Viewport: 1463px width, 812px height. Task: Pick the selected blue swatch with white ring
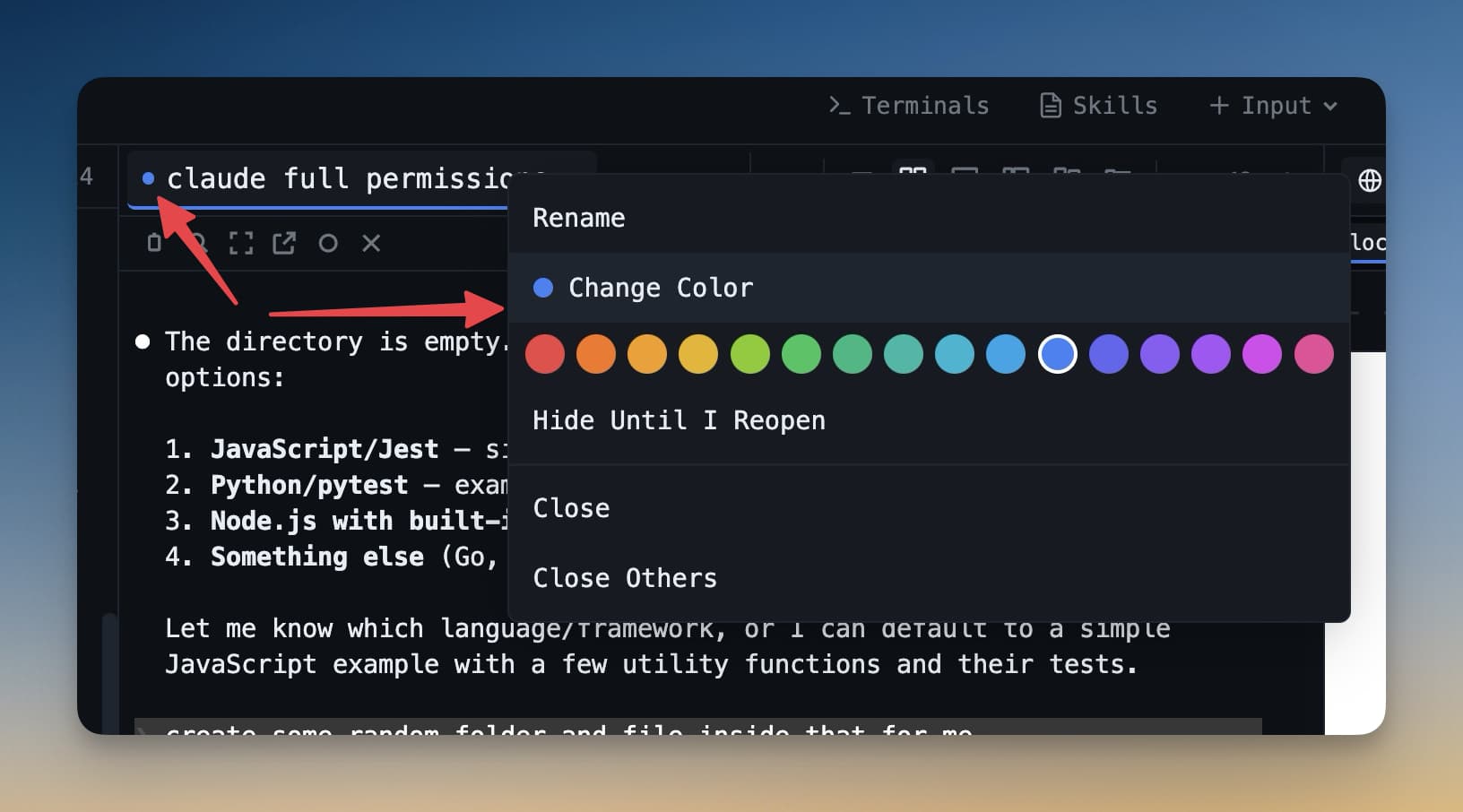(x=1058, y=354)
